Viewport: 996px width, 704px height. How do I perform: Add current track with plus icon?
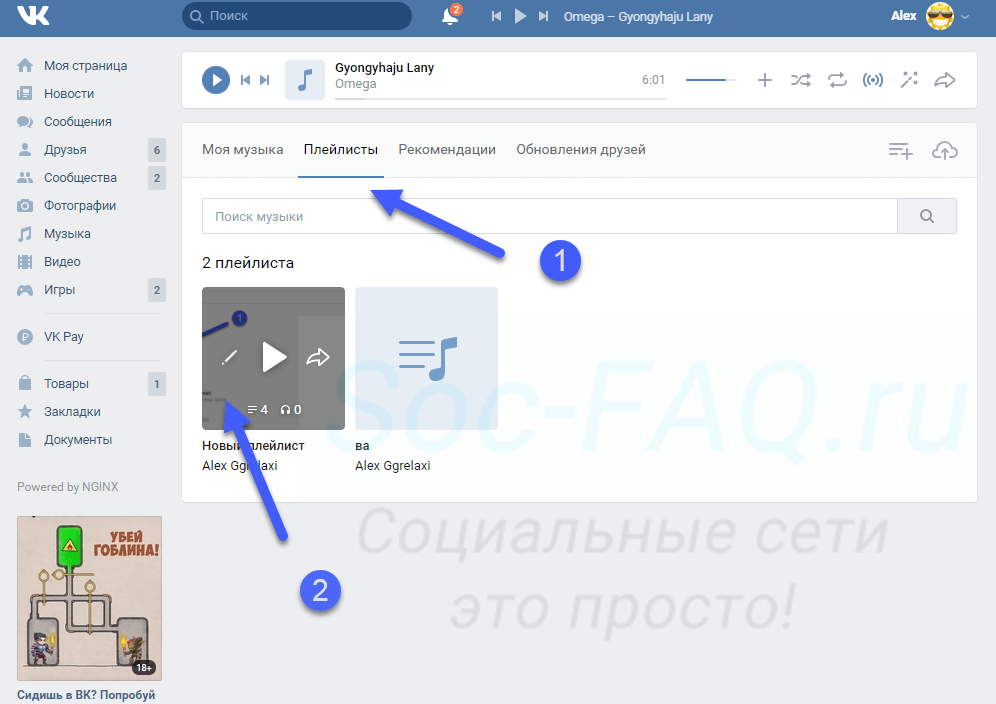pyautogui.click(x=765, y=80)
